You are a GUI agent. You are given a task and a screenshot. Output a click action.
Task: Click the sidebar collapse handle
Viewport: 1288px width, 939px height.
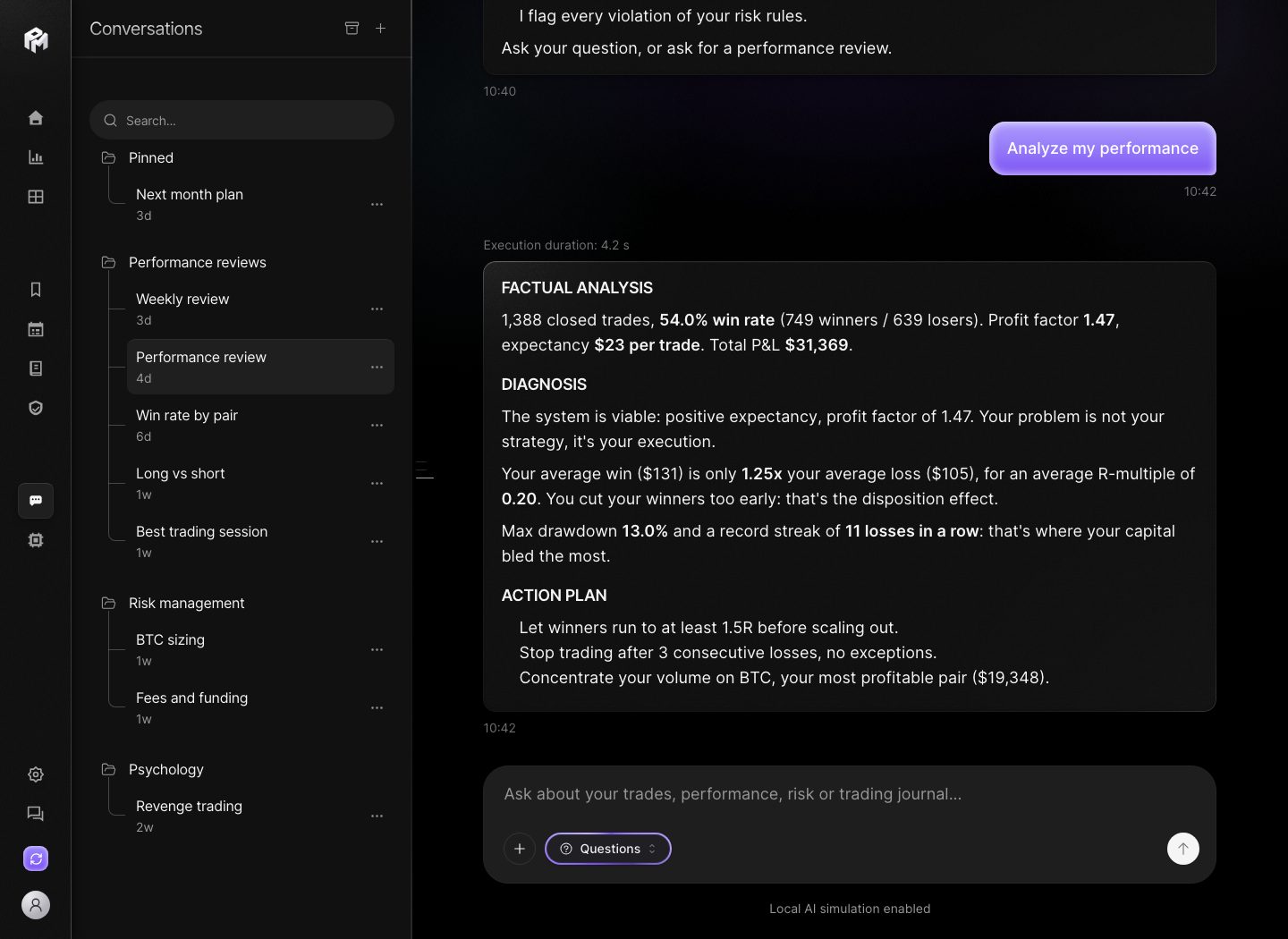[x=424, y=469]
